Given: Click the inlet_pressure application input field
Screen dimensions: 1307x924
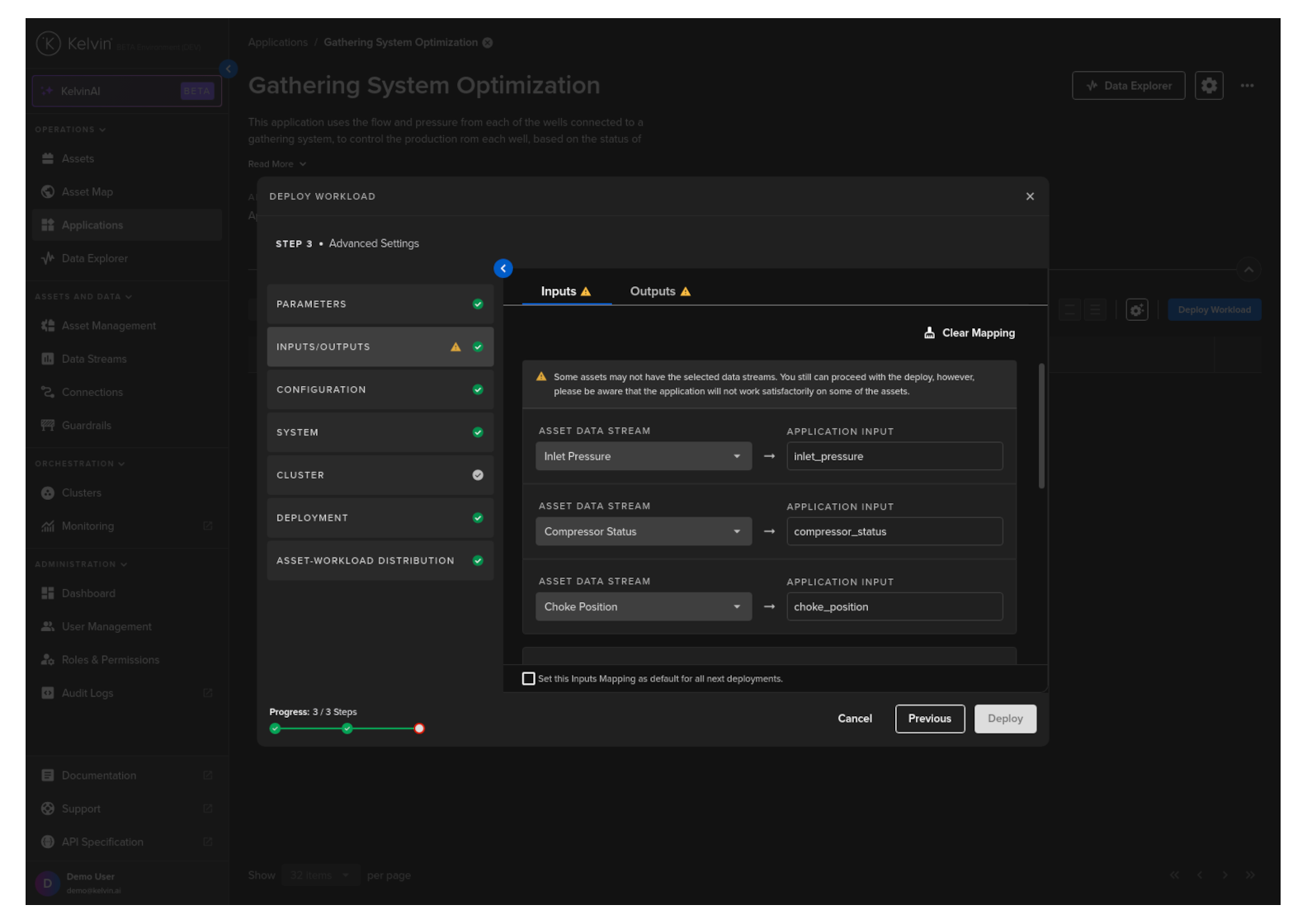Looking at the screenshot, I should tap(894, 456).
